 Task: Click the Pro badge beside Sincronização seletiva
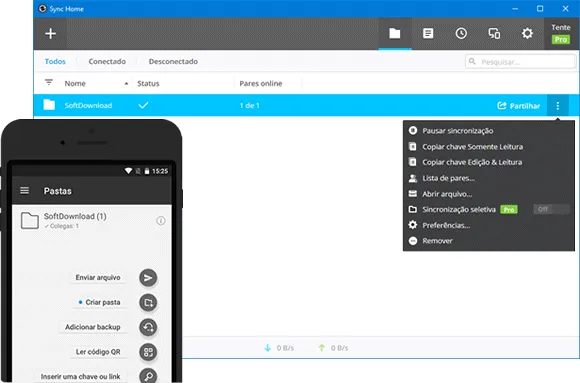(x=509, y=209)
